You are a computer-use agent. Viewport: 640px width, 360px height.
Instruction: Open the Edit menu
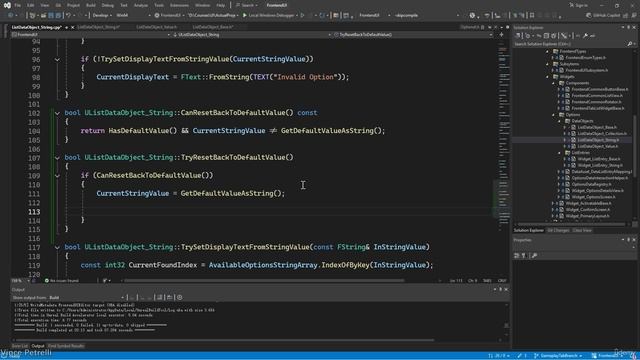31,5
